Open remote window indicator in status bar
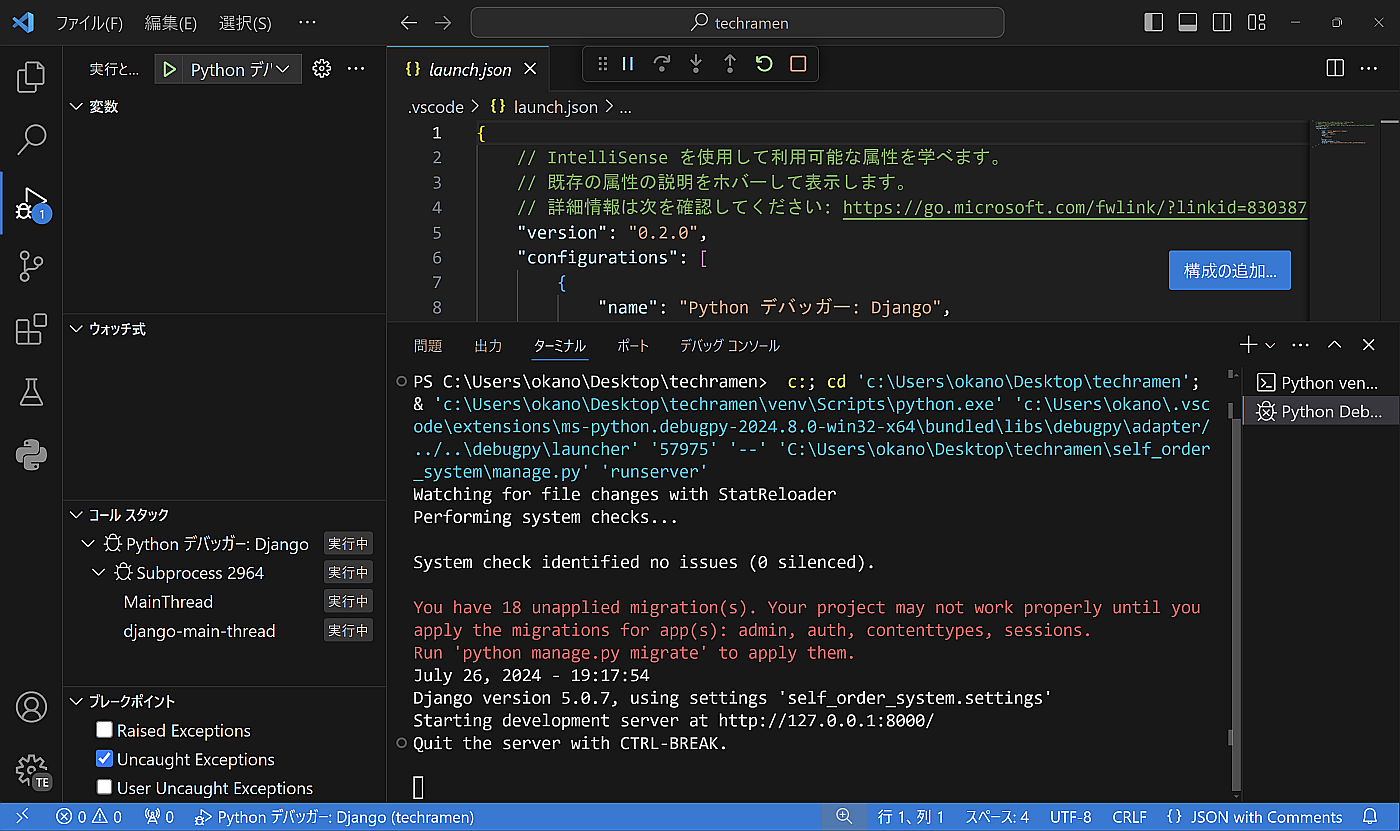 [22, 817]
